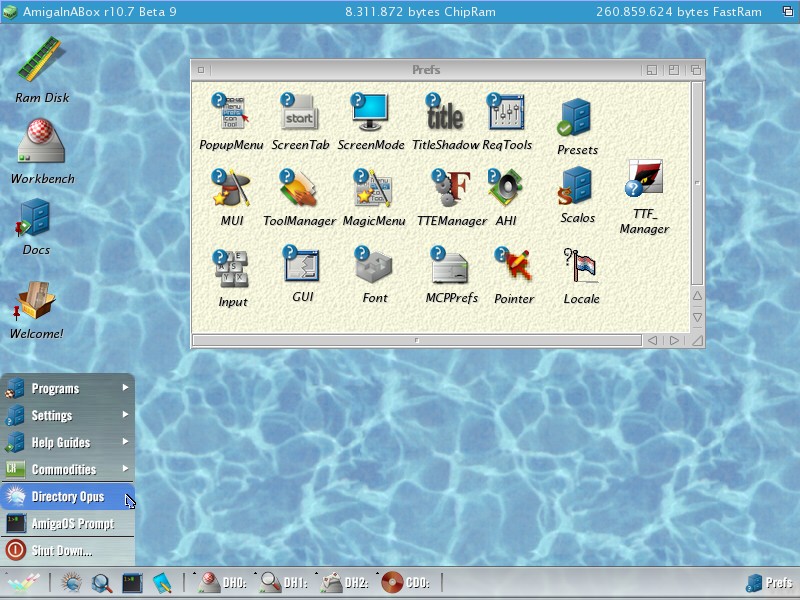This screenshot has height=600, width=800.
Task: Click the DH1: drive in the dock
Action: pos(282,582)
